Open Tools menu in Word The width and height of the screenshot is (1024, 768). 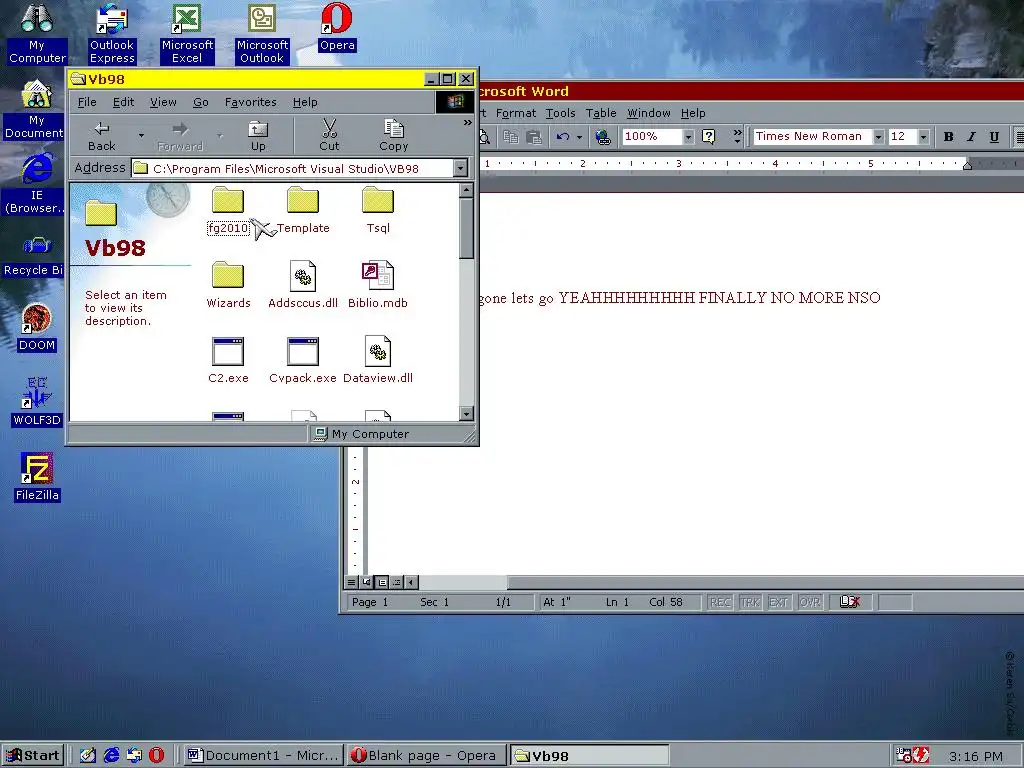(560, 113)
